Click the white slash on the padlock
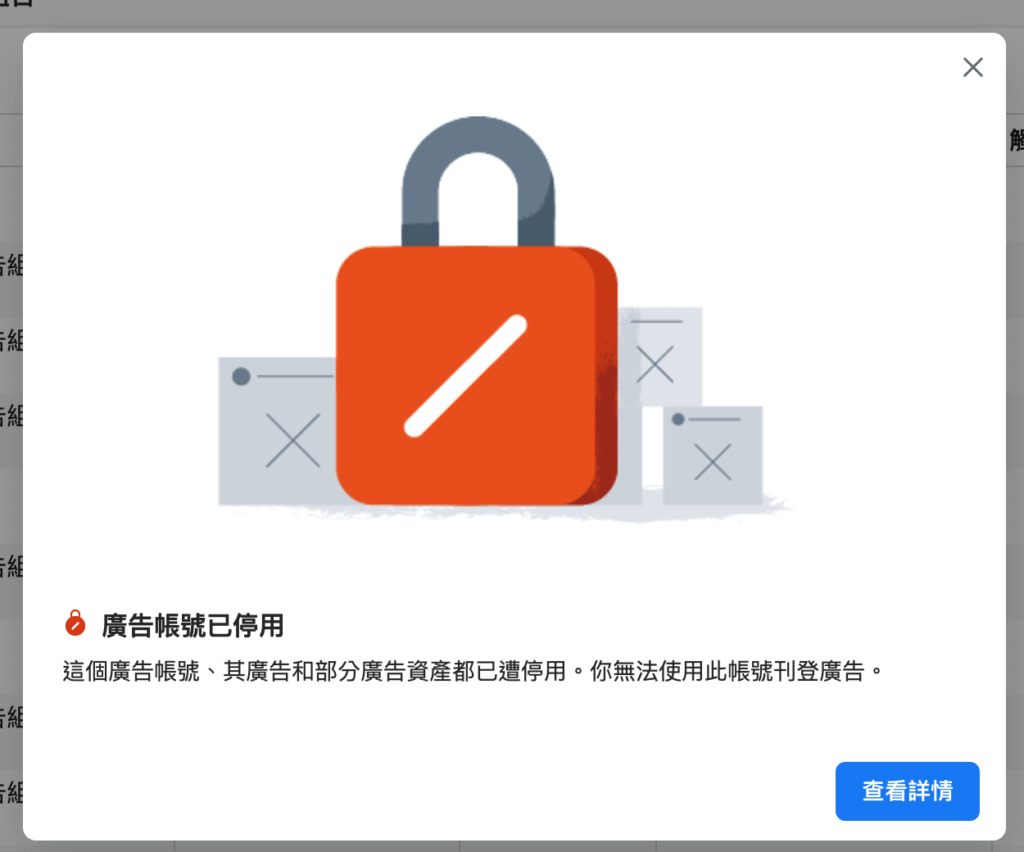Image resolution: width=1024 pixels, height=852 pixels. coord(465,376)
